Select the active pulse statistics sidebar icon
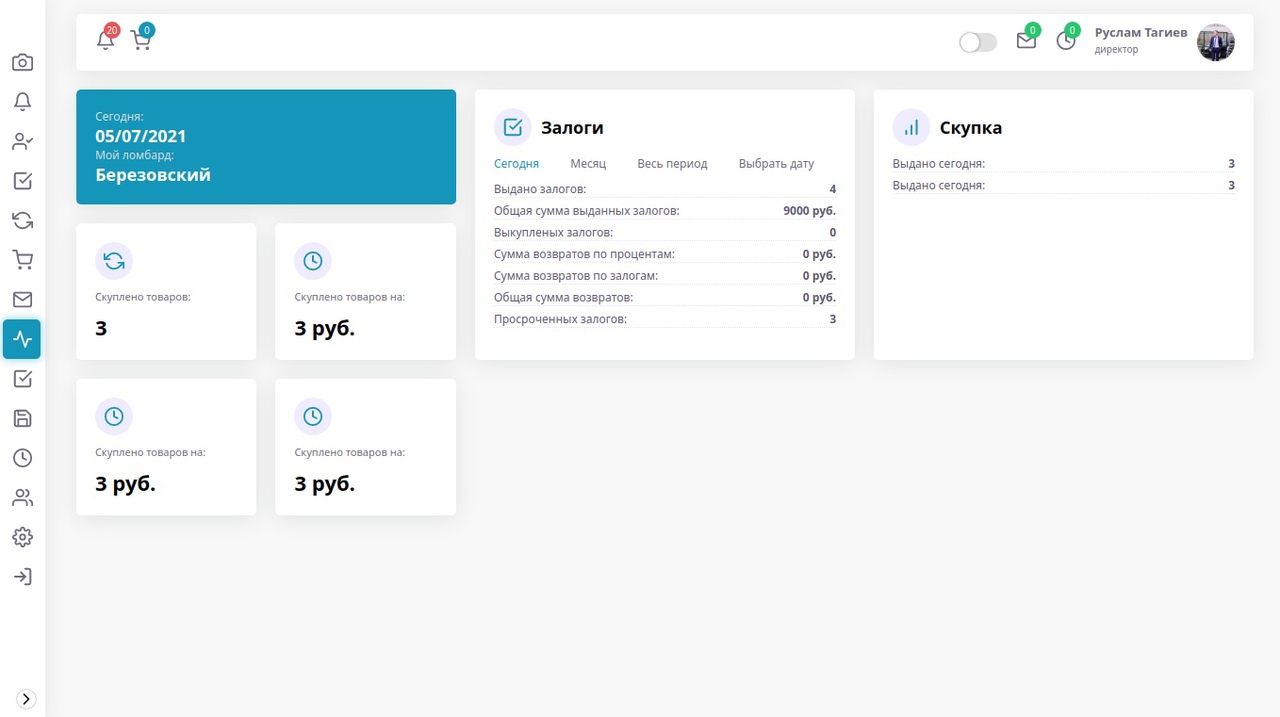 [22, 339]
